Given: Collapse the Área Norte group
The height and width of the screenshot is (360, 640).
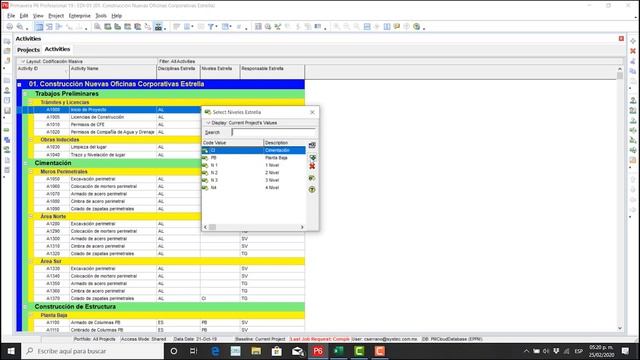Looking at the screenshot, I should tap(31, 216).
